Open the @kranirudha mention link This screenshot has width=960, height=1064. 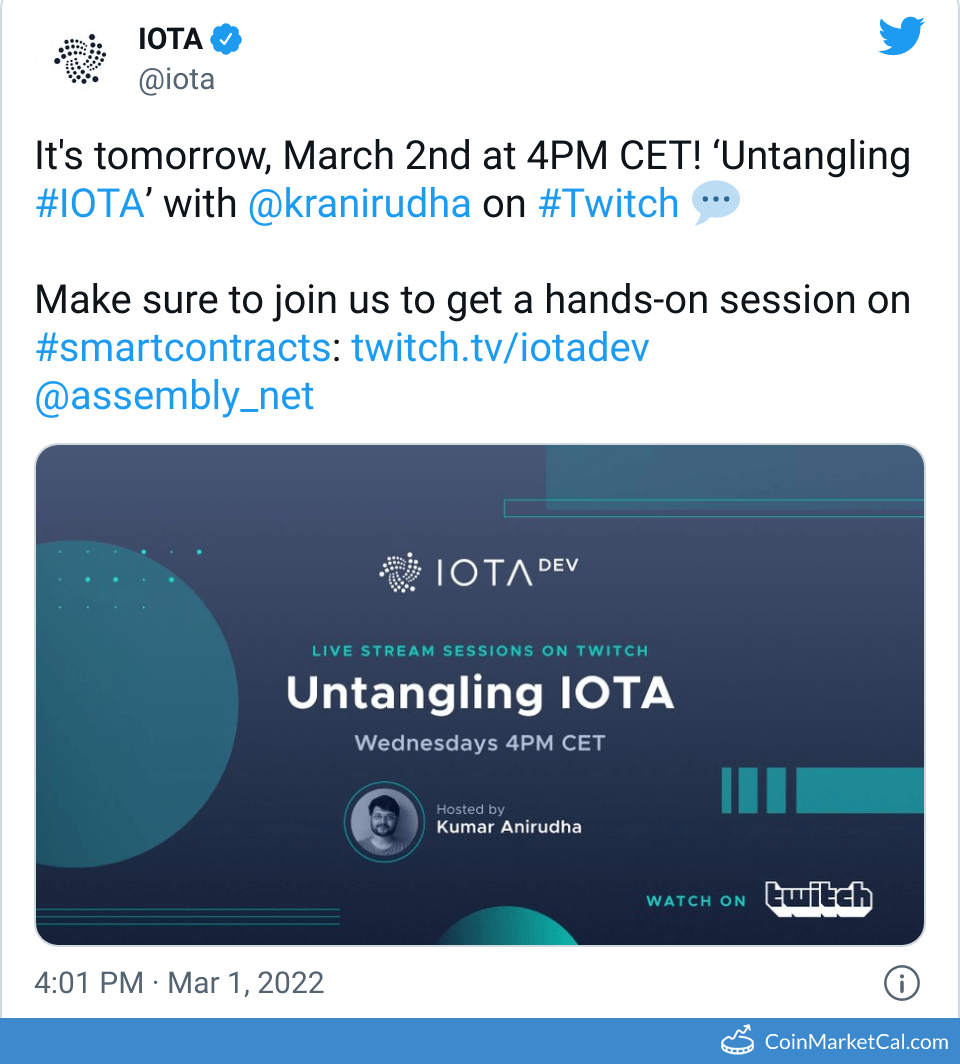point(359,204)
